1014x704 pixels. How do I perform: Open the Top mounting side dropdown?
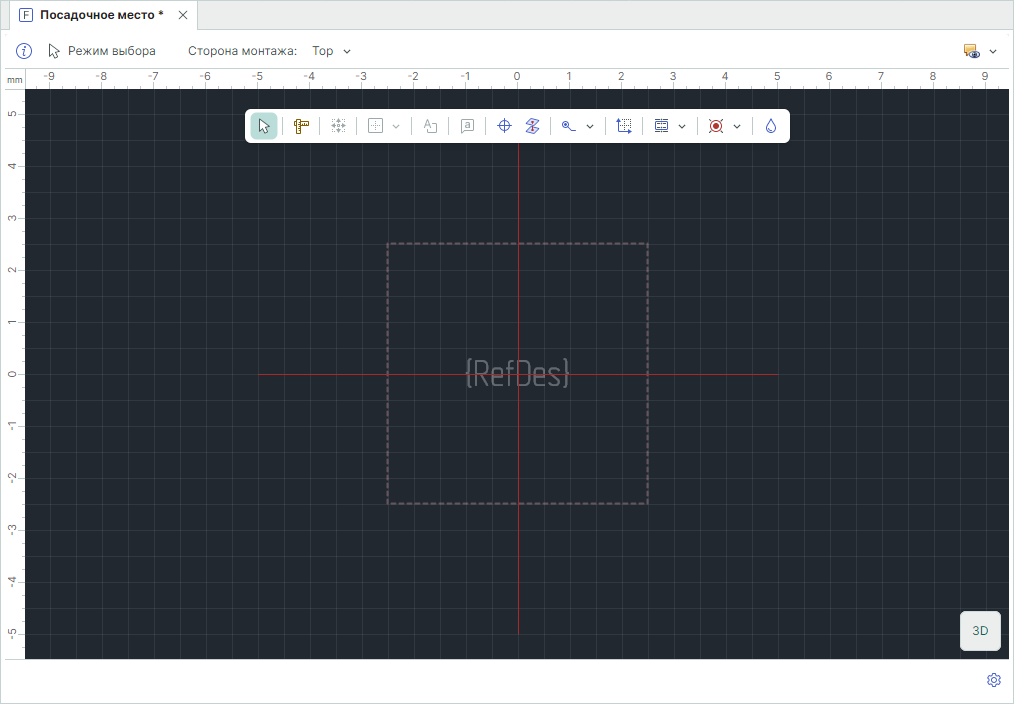click(x=331, y=51)
